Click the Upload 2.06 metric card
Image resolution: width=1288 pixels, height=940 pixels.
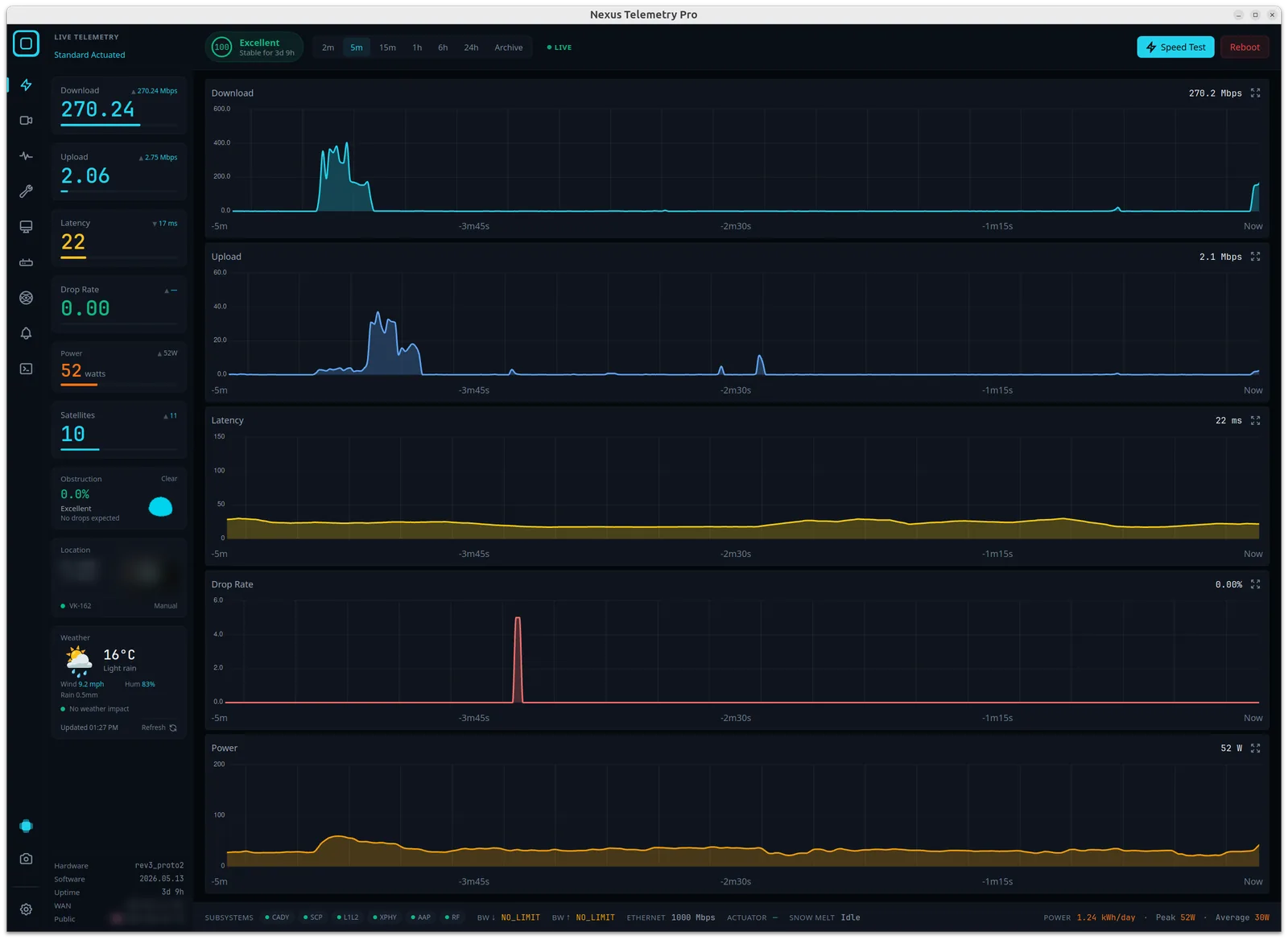point(119,171)
